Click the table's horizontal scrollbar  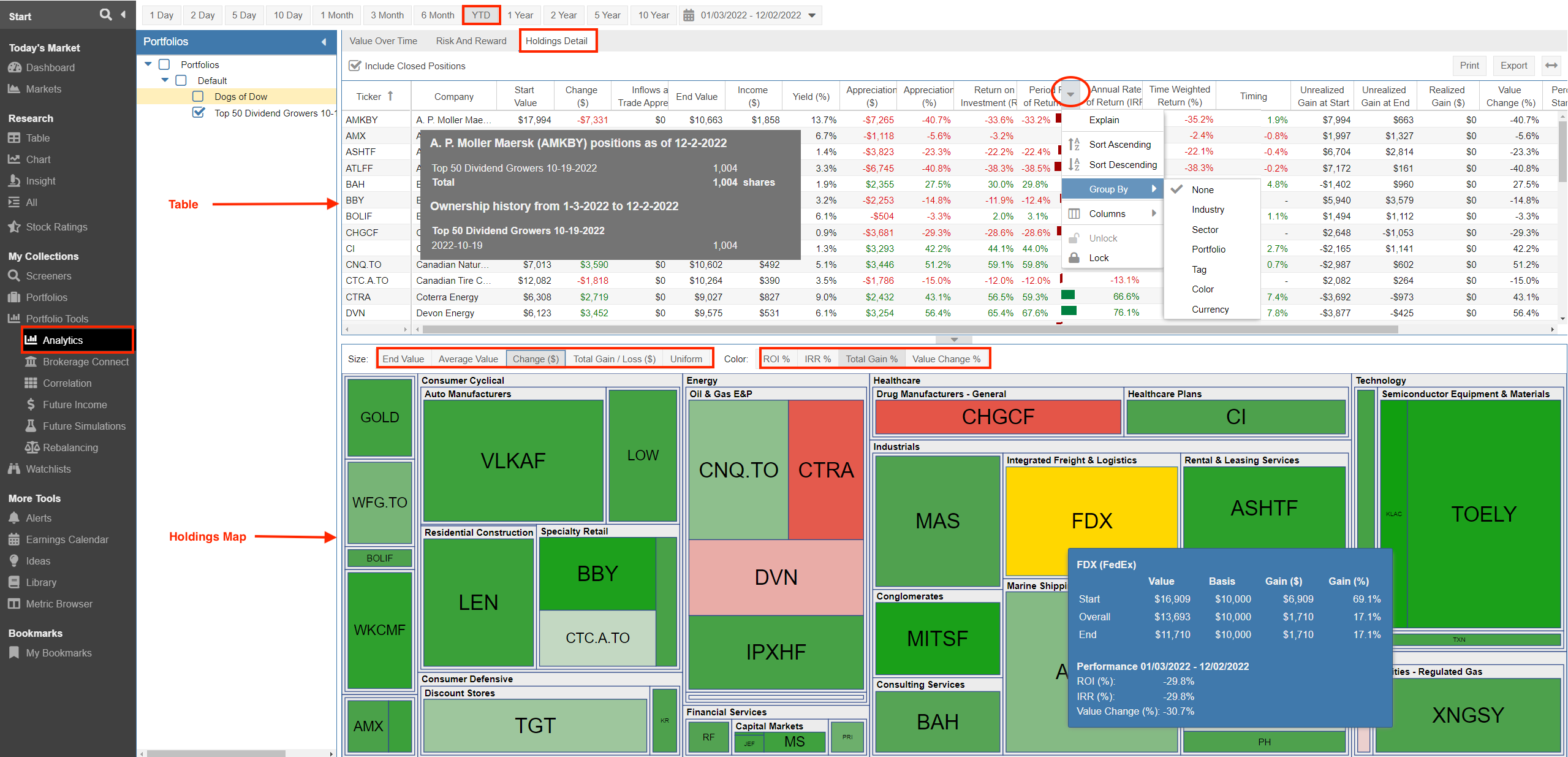(x=910, y=330)
